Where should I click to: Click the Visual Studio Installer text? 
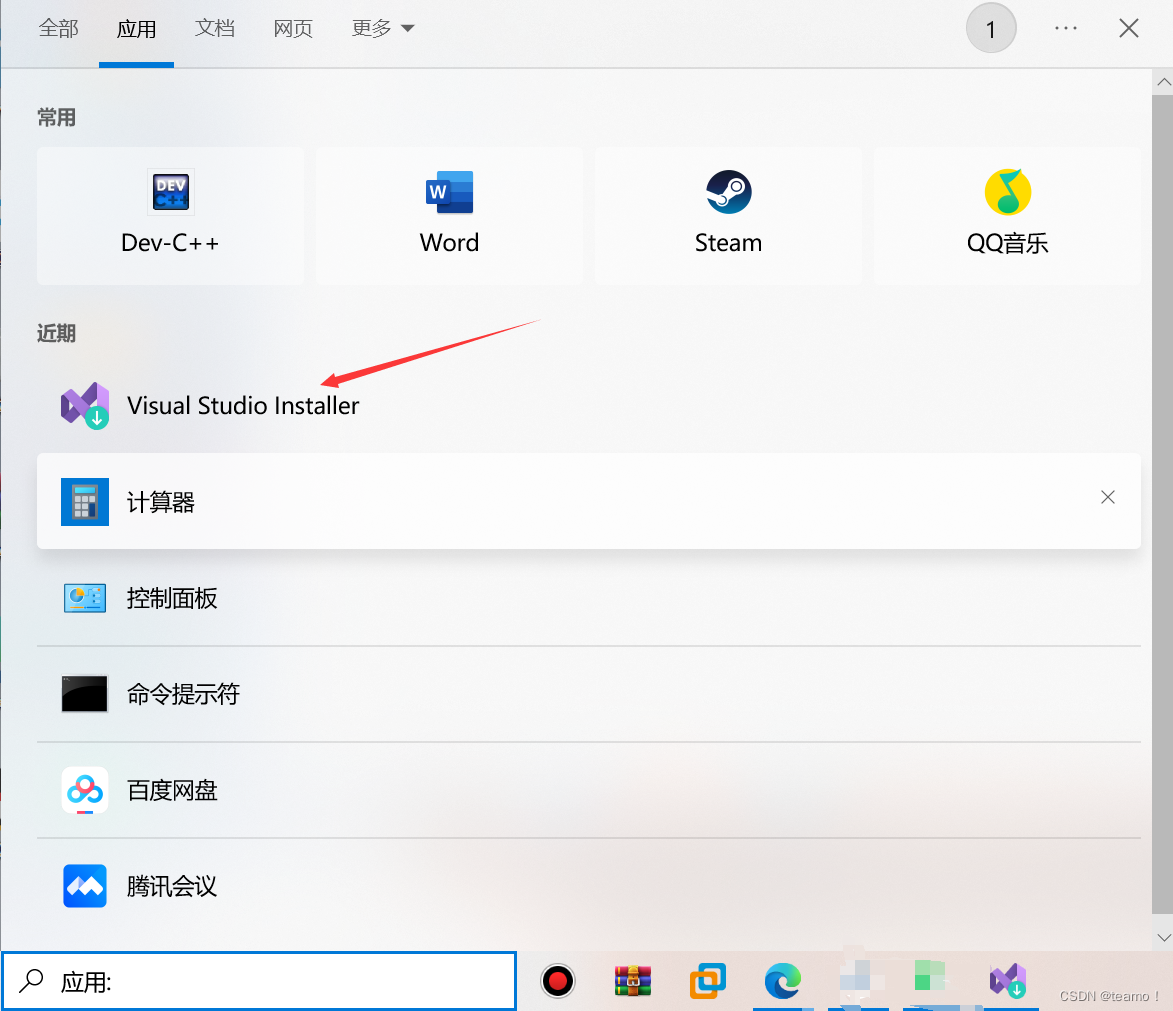243,406
